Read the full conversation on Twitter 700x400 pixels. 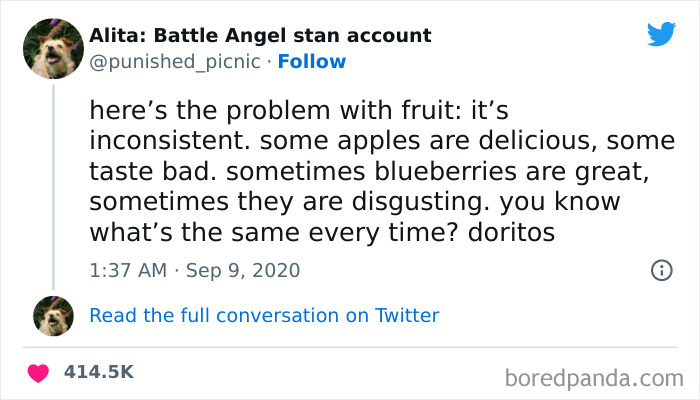(x=264, y=315)
